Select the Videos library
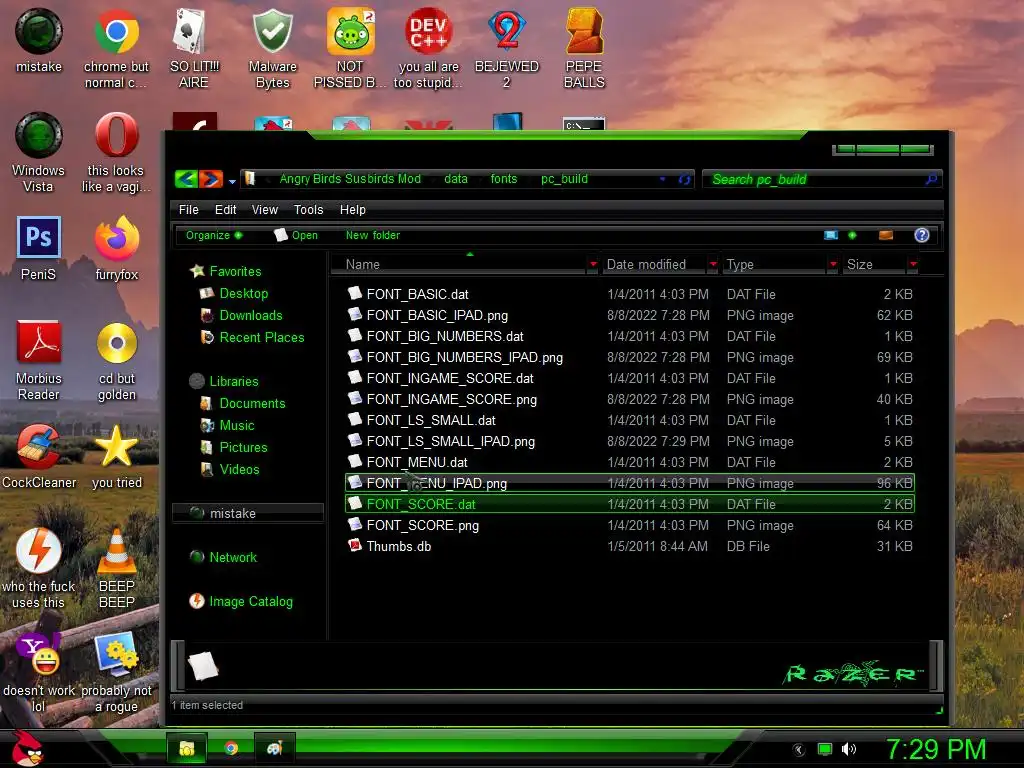Screen dimensions: 1024x768 [x=239, y=470]
